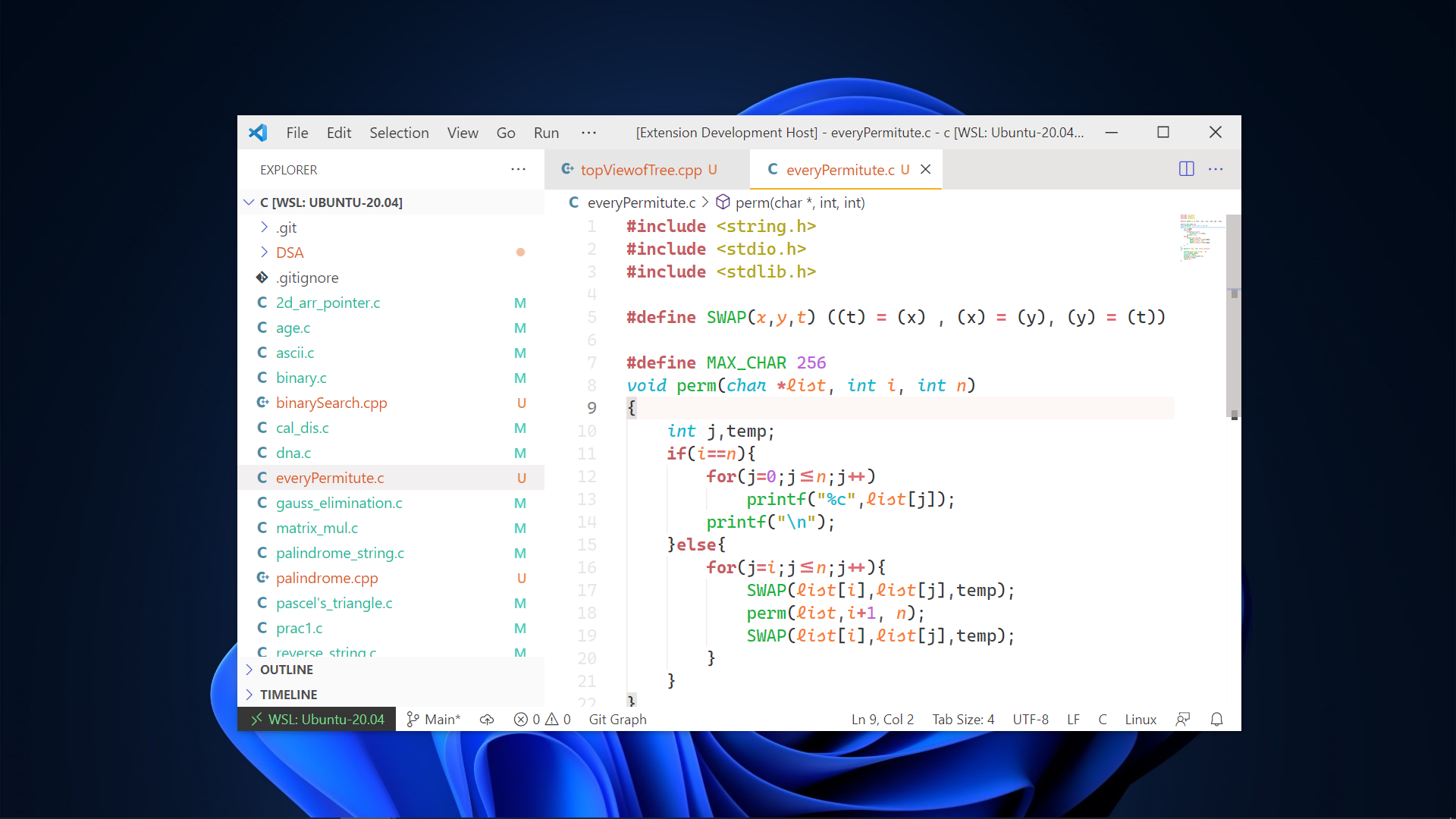Click the editor minimap code preview
This screenshot has width=1456, height=819.
[x=1200, y=237]
